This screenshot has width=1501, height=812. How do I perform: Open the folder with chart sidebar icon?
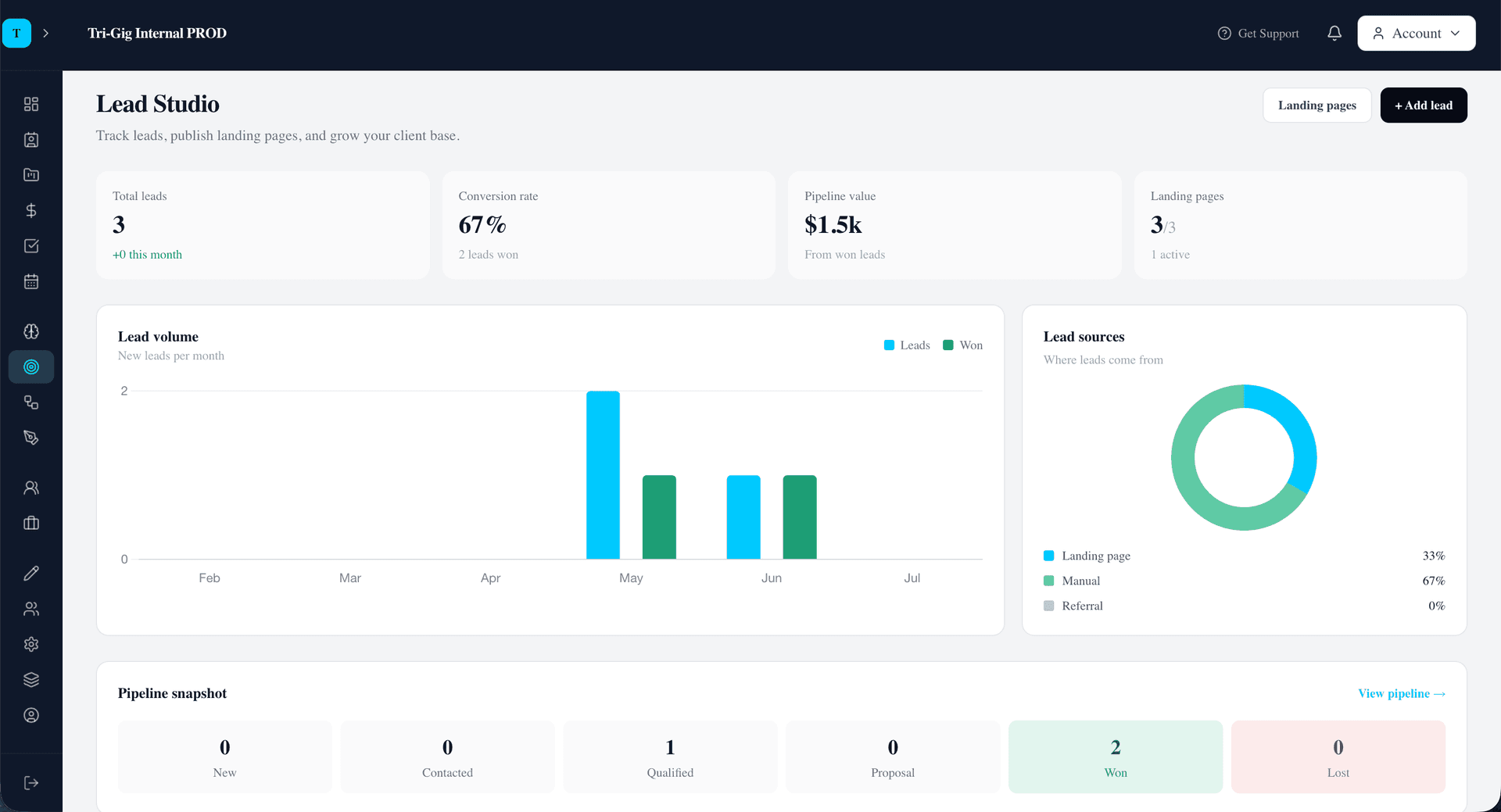pos(31,175)
